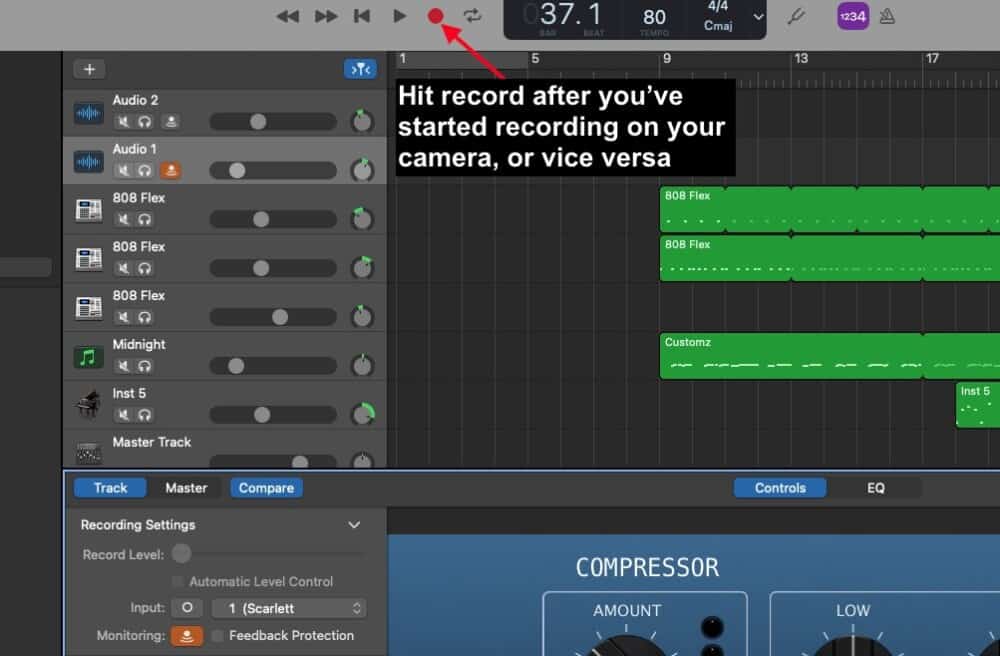Image resolution: width=1000 pixels, height=656 pixels.
Task: Mute the Midnight track
Action: (x=123, y=366)
